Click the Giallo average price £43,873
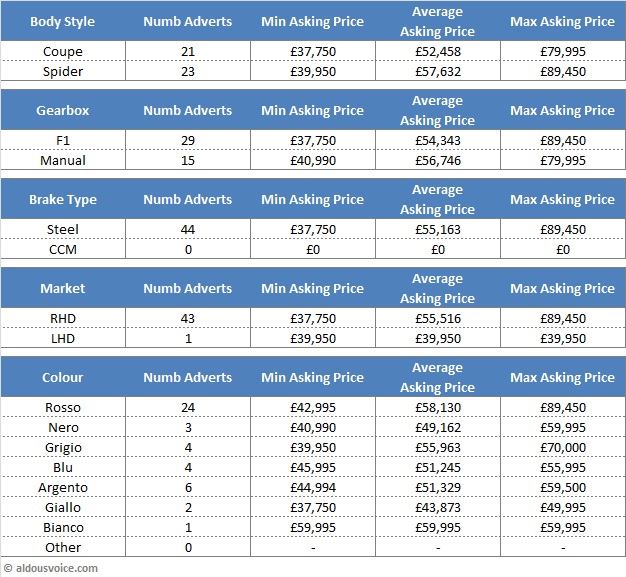626x577 pixels. (437, 507)
